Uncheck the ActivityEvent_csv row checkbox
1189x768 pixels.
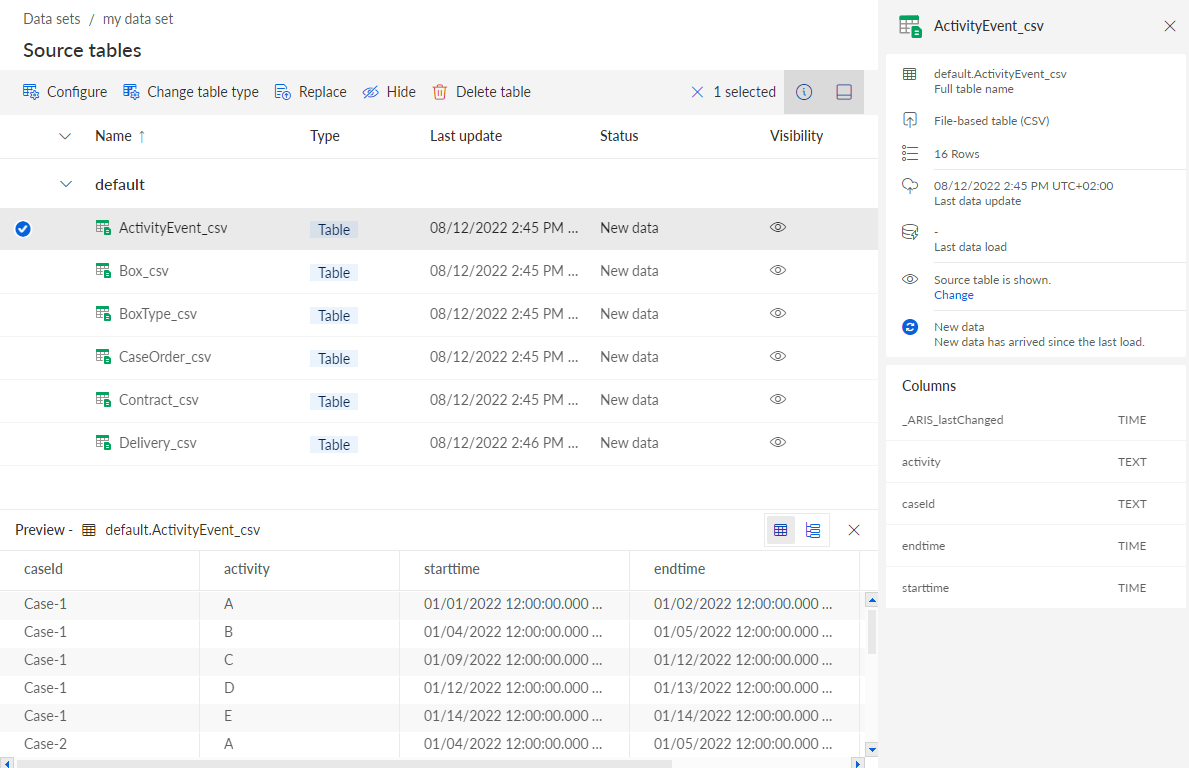click(x=23, y=228)
